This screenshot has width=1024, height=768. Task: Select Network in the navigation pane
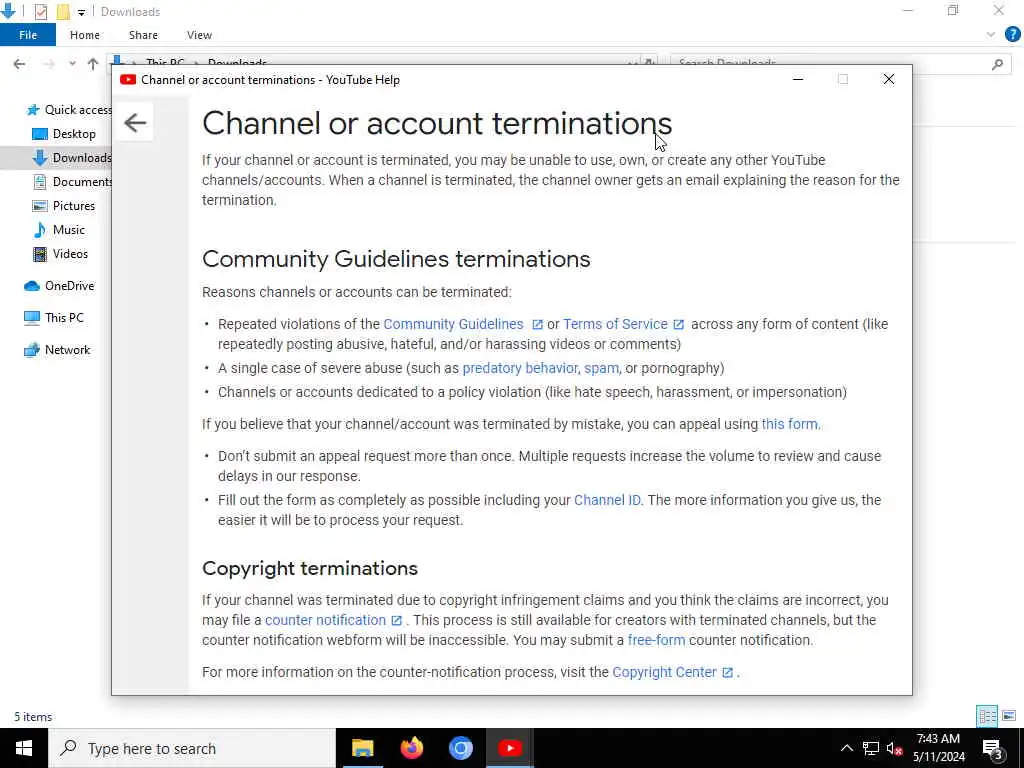click(57, 350)
